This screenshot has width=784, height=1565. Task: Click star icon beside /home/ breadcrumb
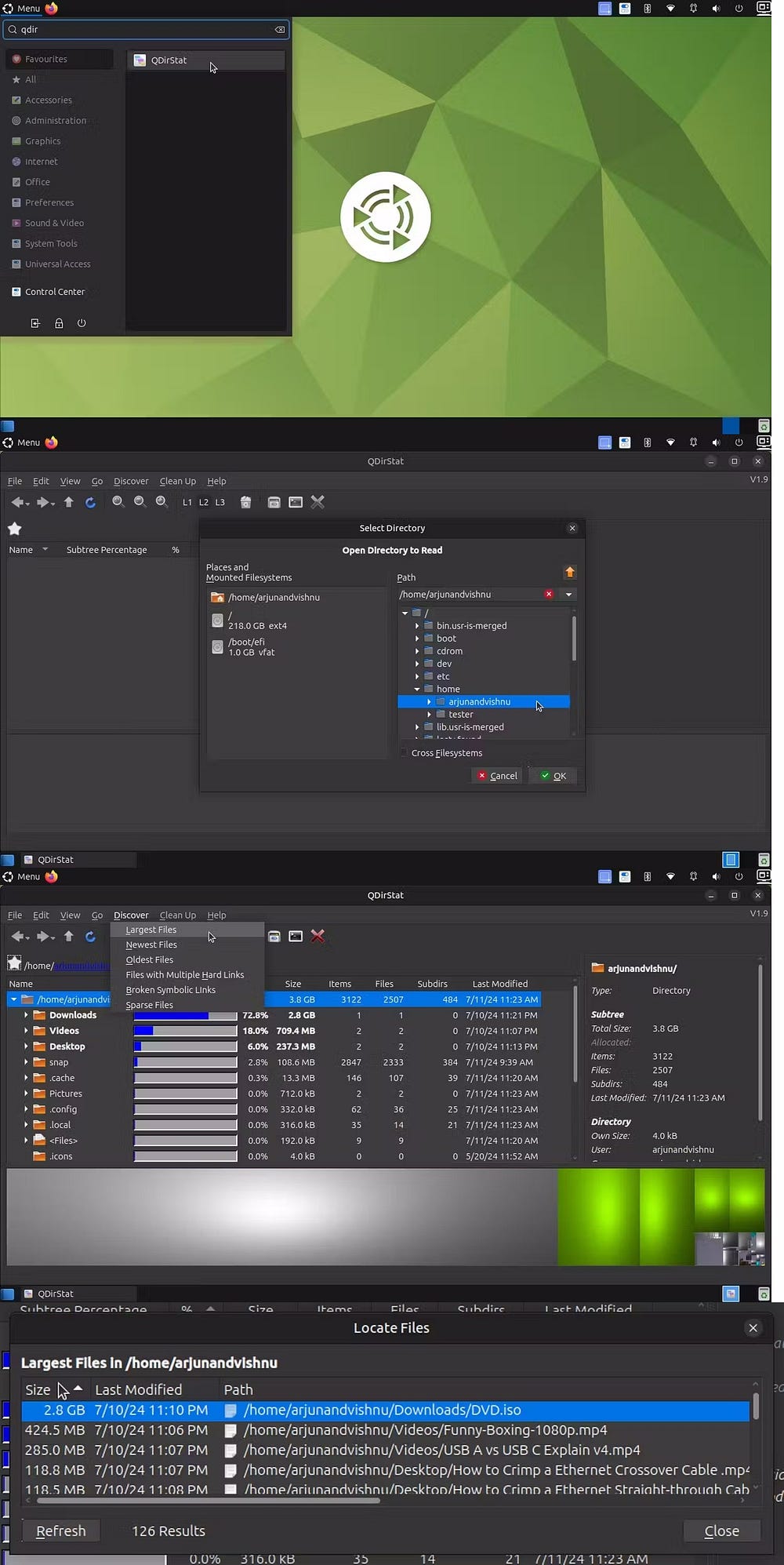[14, 963]
